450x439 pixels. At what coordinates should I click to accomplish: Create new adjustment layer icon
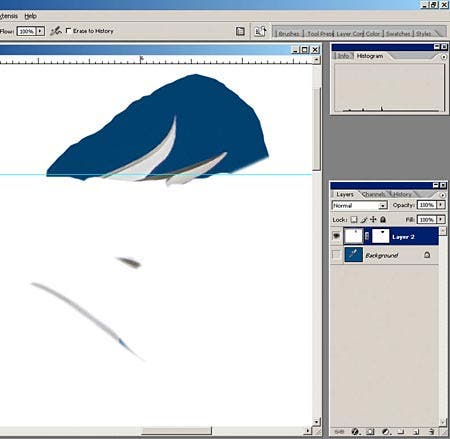point(386,432)
